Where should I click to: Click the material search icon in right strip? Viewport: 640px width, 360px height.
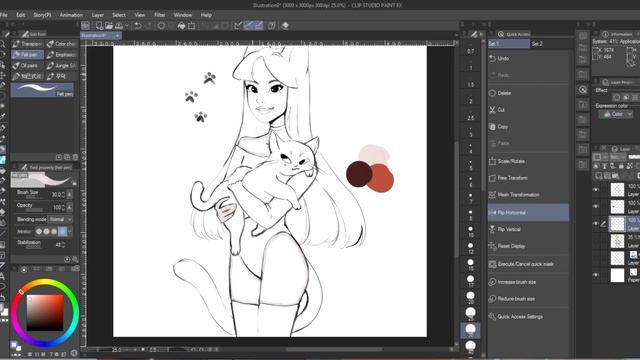[583, 89]
